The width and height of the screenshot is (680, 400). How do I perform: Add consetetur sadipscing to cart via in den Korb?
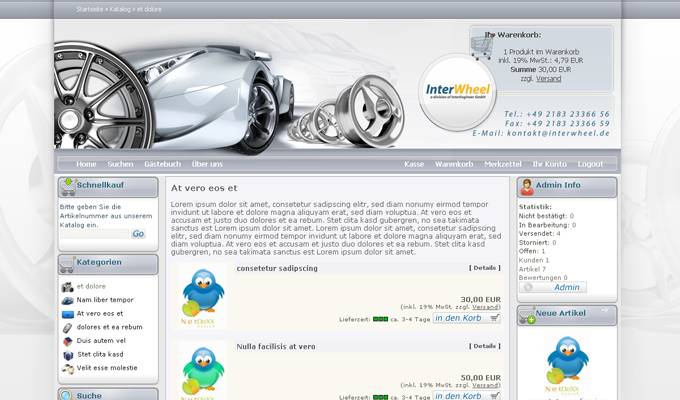pyautogui.click(x=467, y=318)
